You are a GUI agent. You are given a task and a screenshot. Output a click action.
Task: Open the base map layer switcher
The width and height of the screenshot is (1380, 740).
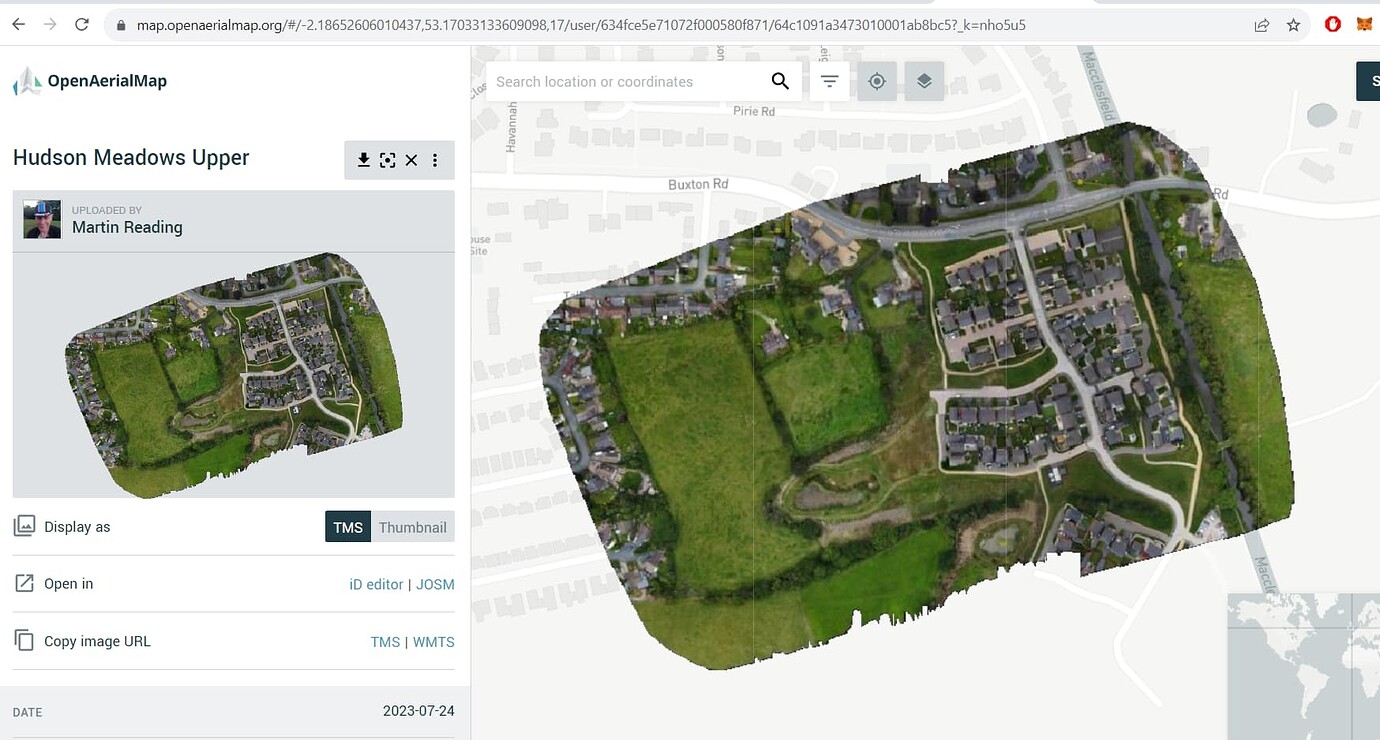[x=924, y=81]
